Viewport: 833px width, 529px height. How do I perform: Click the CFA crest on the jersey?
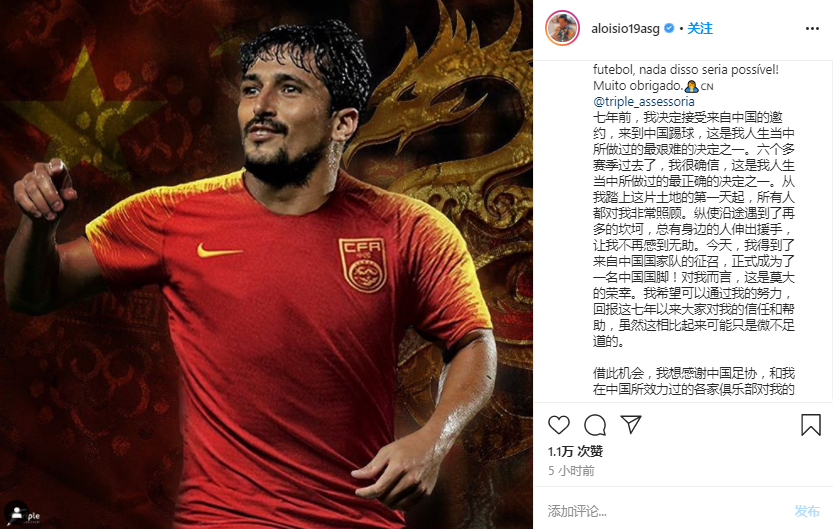(x=362, y=264)
